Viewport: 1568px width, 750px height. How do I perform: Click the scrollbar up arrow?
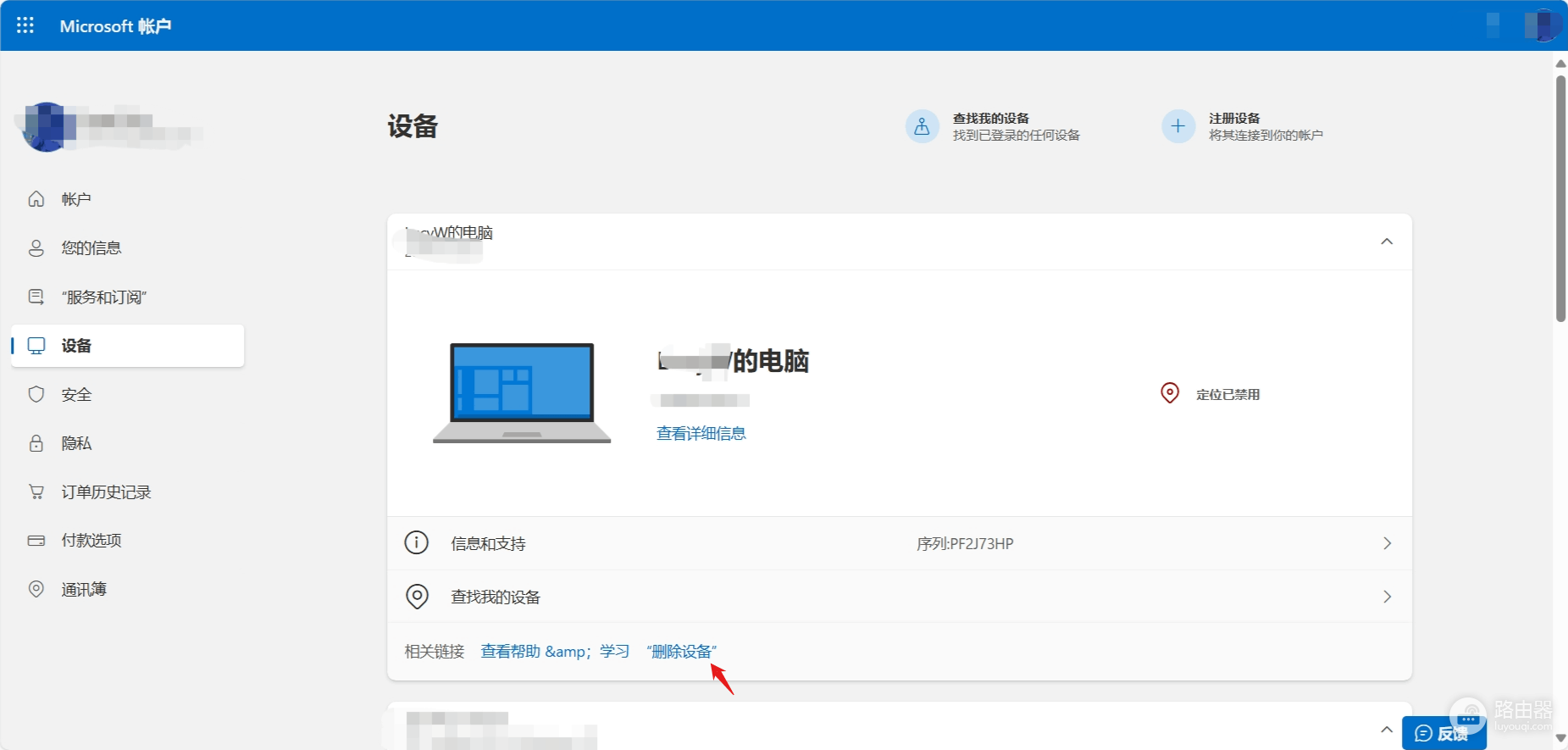(x=1560, y=64)
